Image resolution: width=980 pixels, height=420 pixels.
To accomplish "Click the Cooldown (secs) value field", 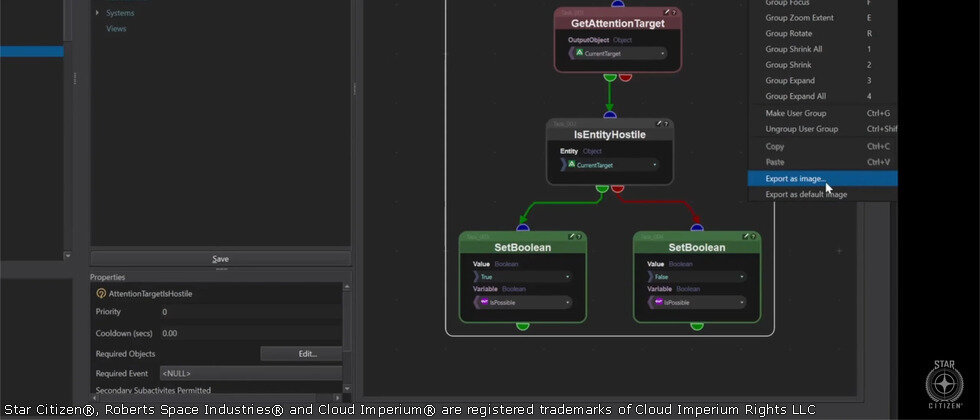I will point(250,333).
